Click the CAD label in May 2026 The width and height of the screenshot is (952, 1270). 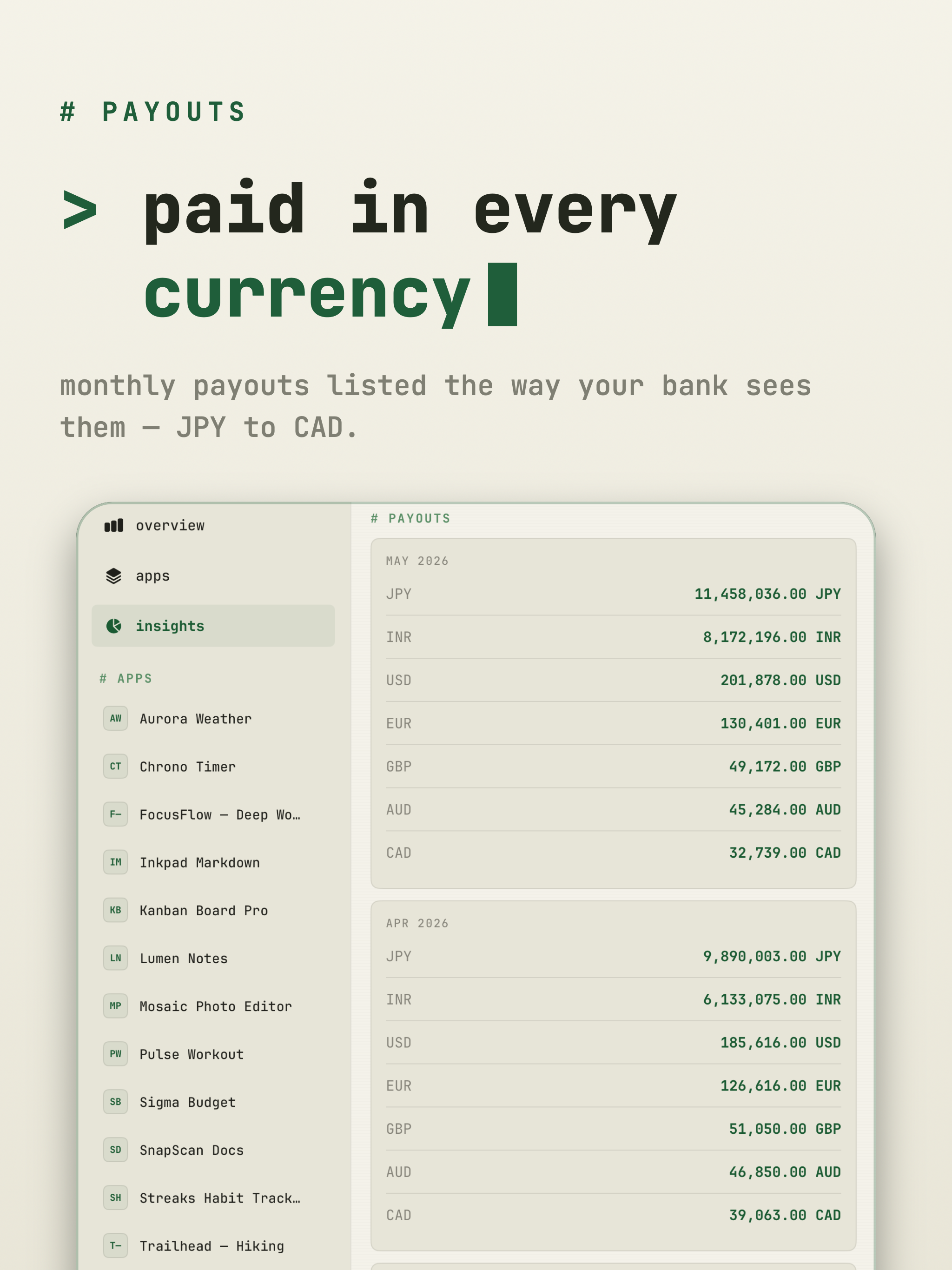pos(398,853)
